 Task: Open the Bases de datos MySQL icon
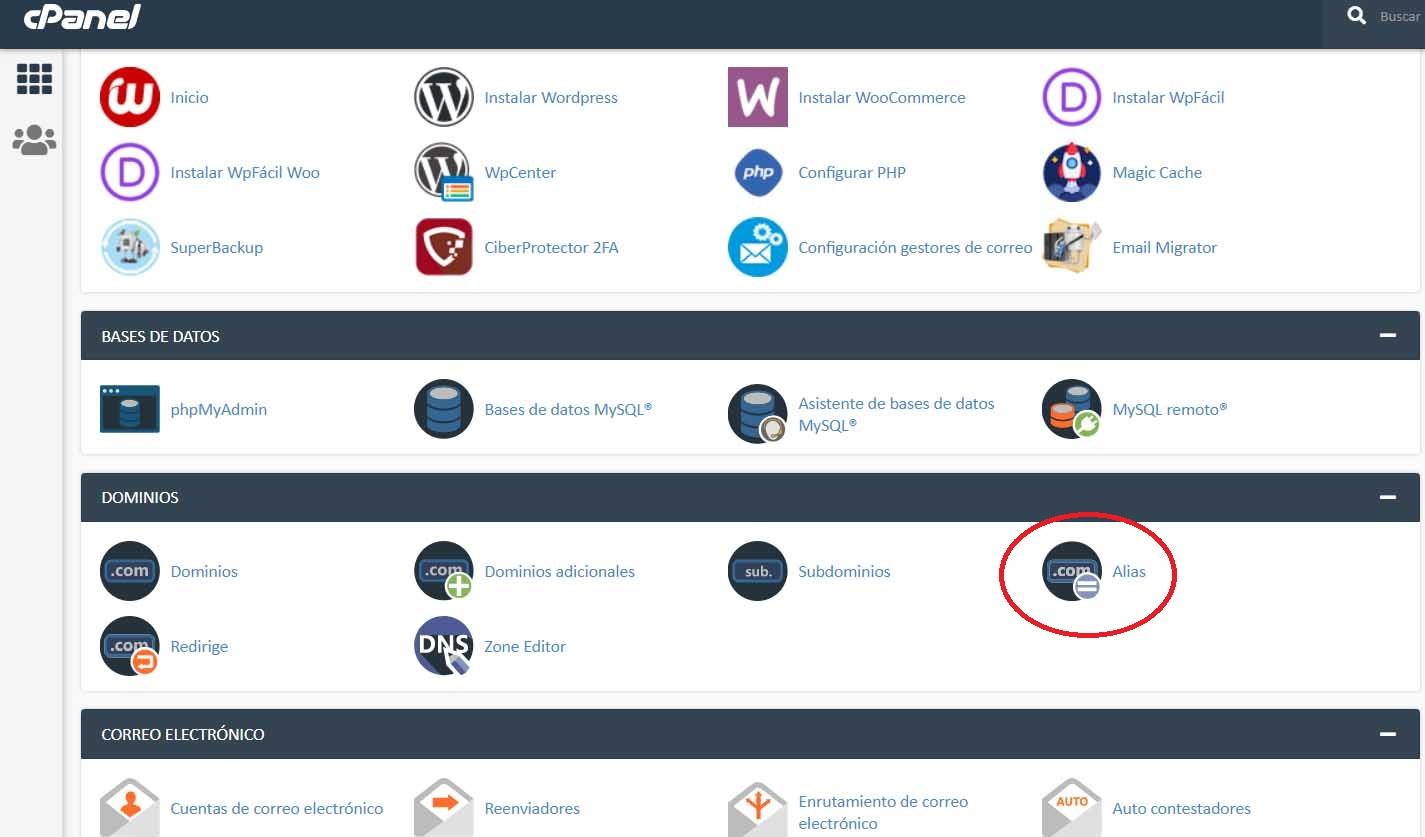[x=444, y=409]
